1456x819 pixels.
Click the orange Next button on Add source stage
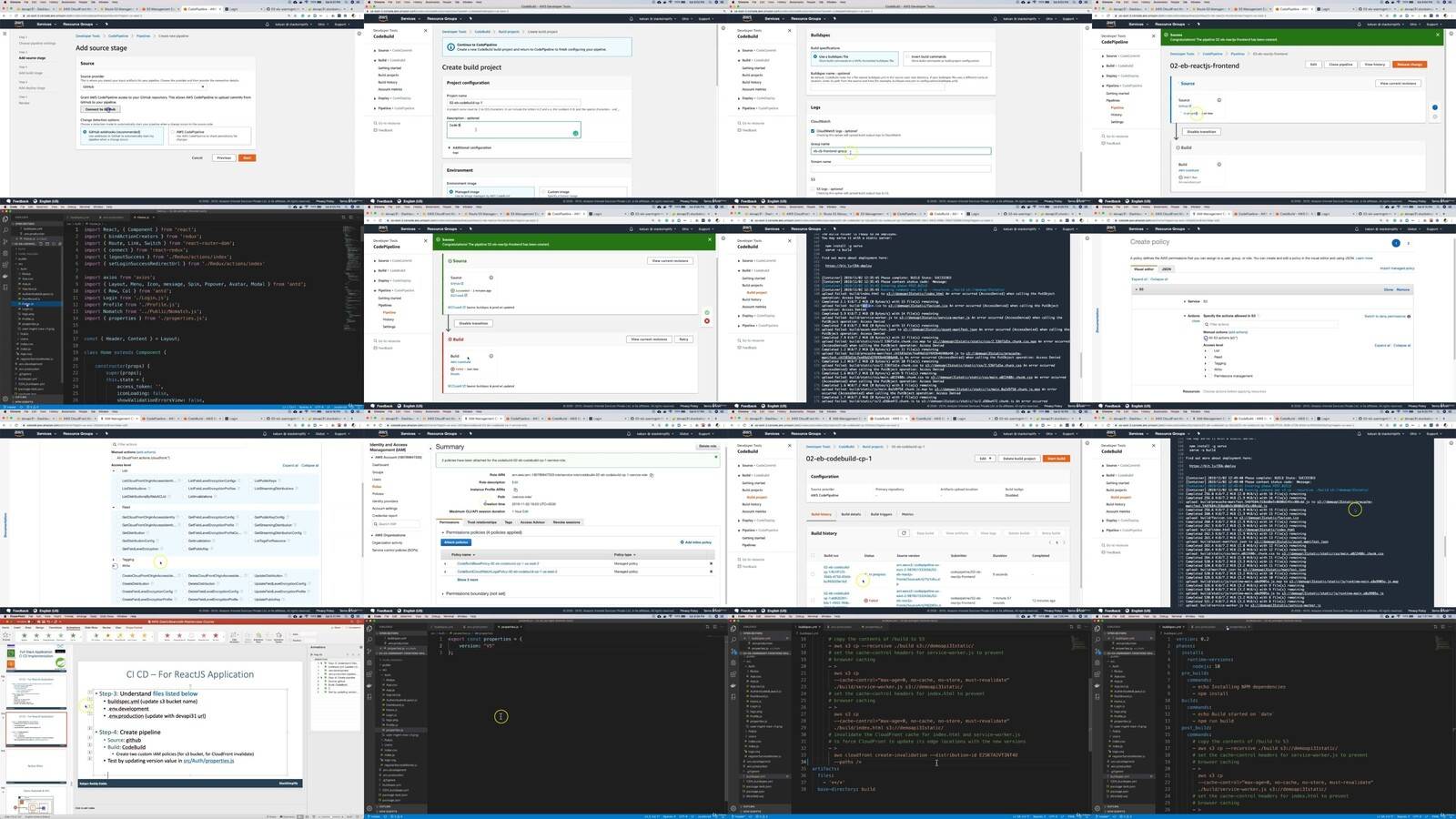[x=247, y=157]
